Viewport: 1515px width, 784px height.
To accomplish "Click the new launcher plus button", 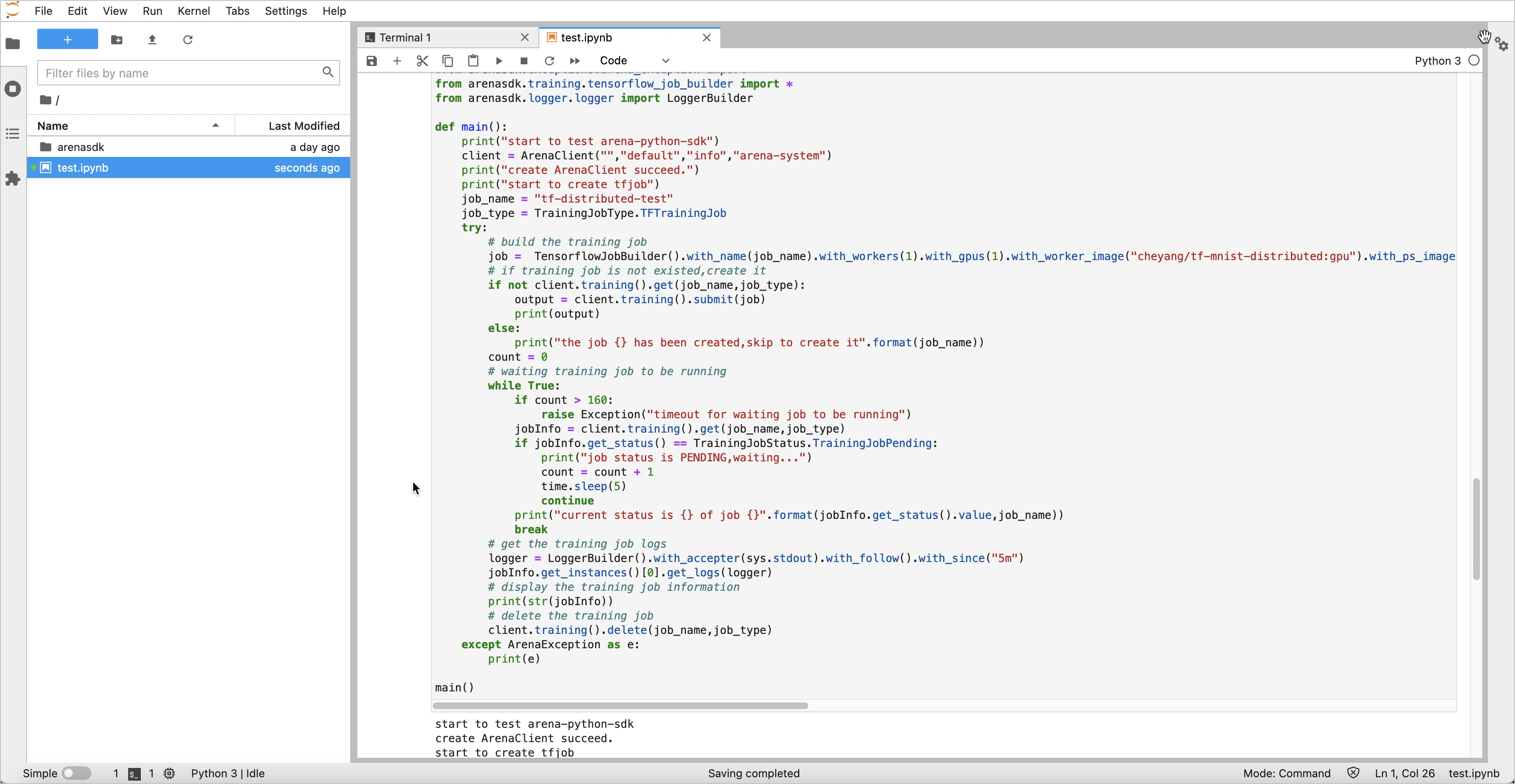I will (68, 39).
